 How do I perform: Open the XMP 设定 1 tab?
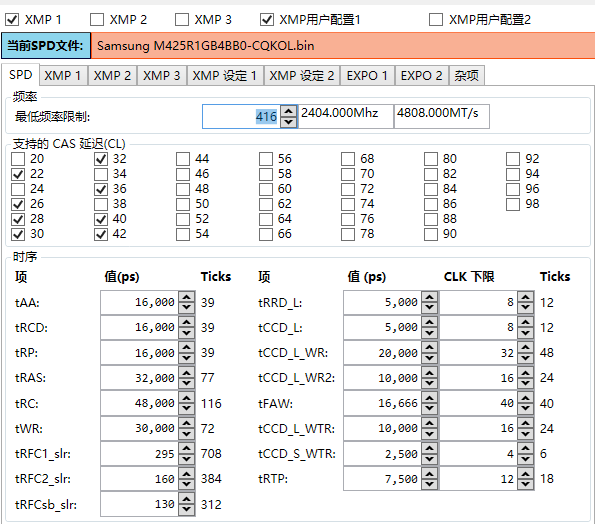(x=225, y=76)
